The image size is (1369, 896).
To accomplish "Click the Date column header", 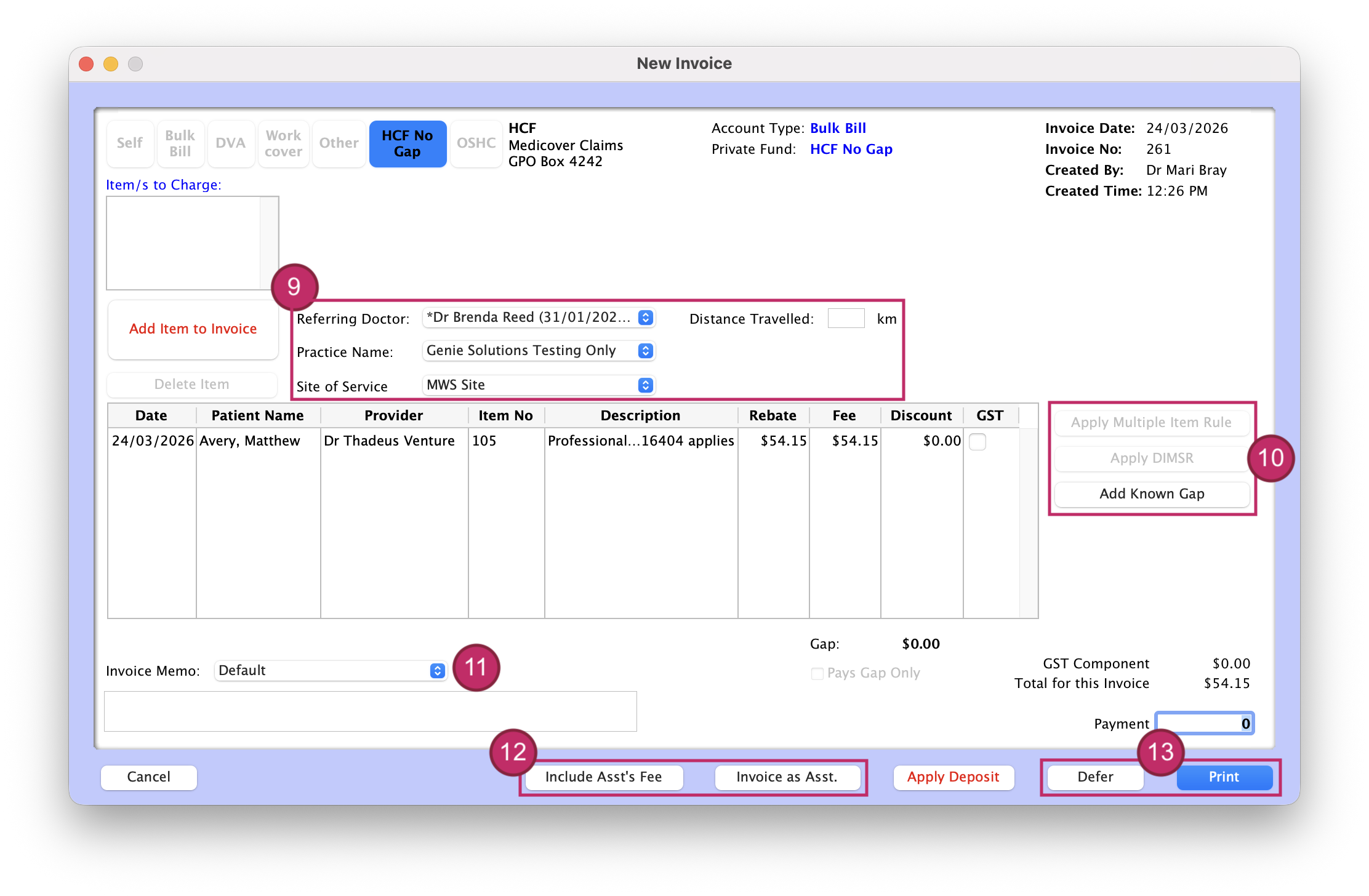I will (x=151, y=416).
